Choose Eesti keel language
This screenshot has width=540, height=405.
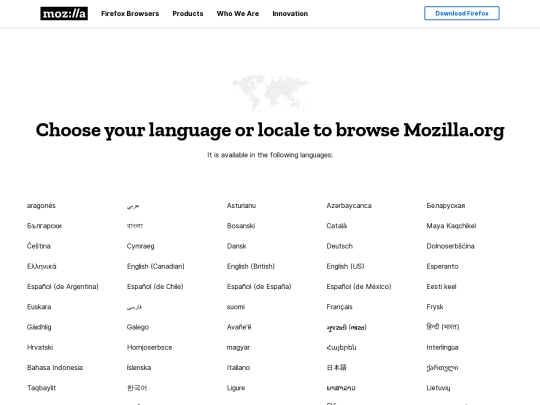pyautogui.click(x=441, y=287)
